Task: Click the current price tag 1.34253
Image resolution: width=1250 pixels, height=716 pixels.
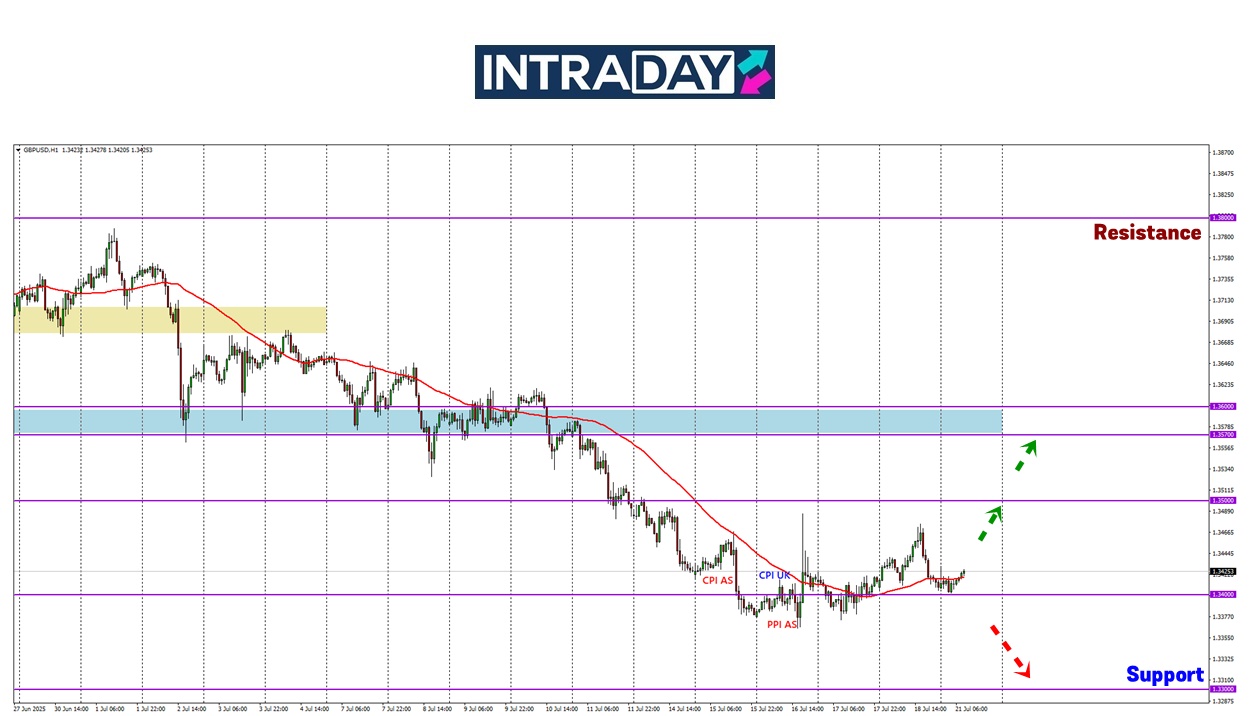Action: [1222, 572]
